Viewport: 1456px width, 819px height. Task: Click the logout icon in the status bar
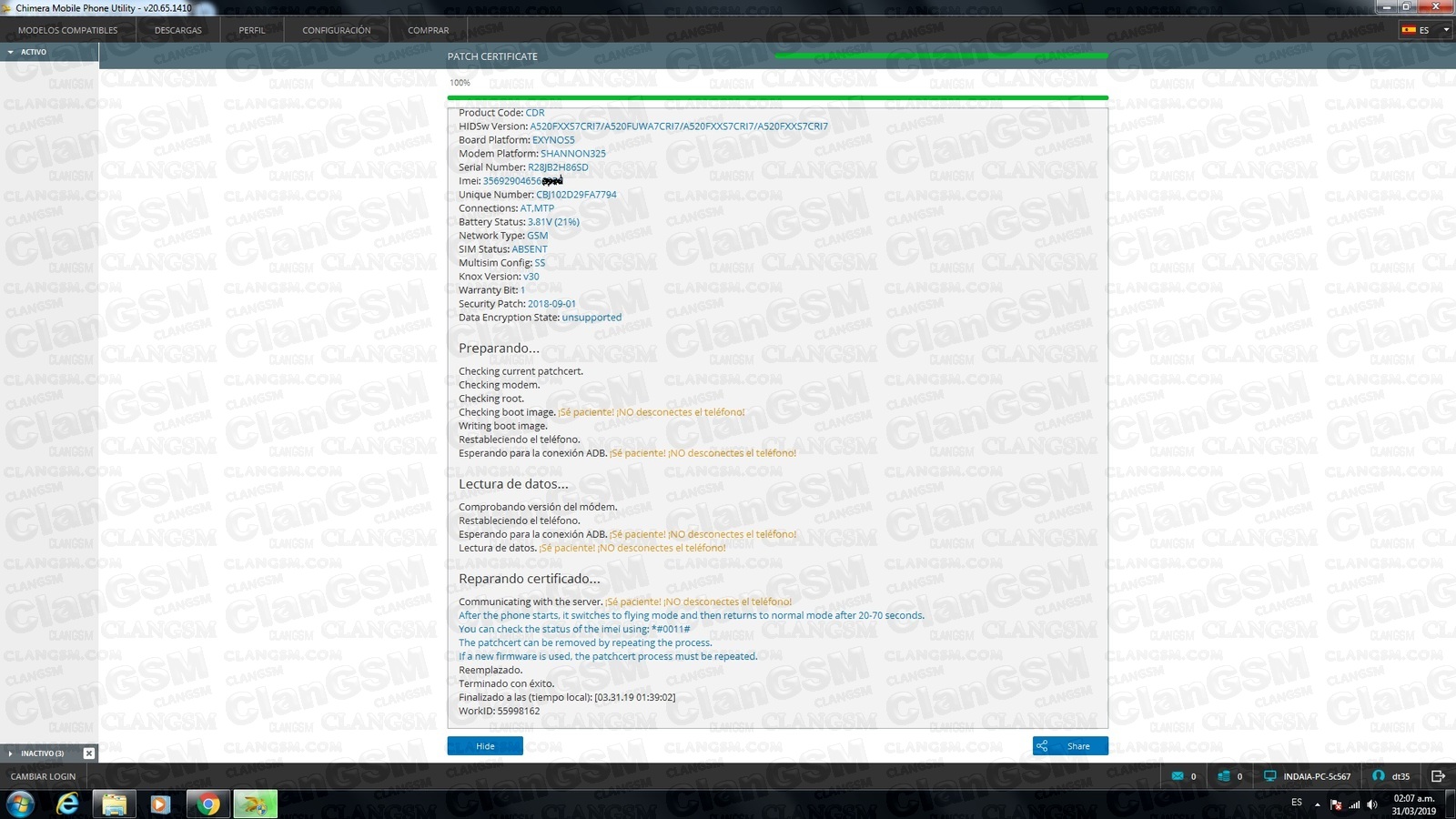click(x=1438, y=776)
